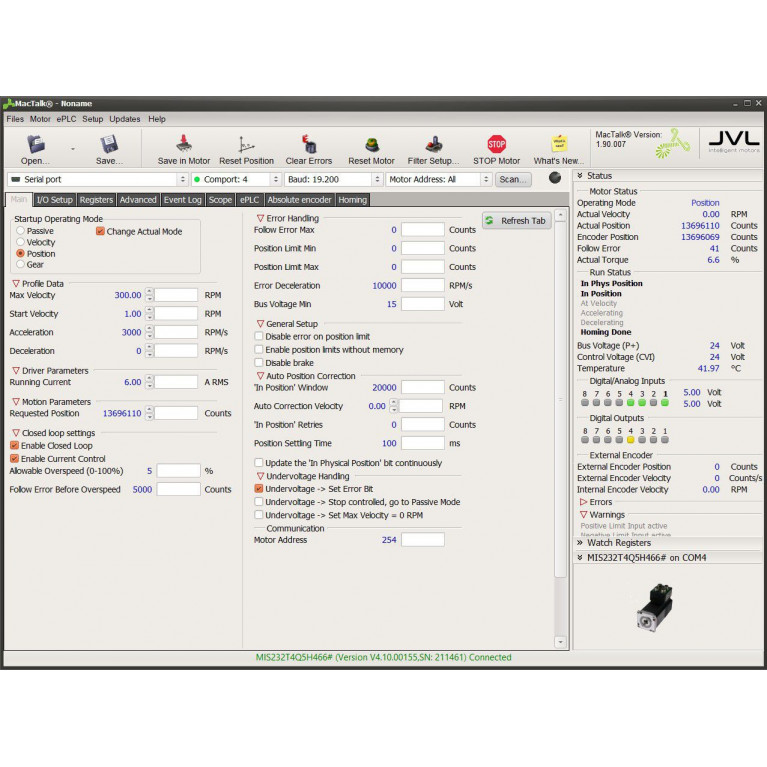Click the Reset Motor icon
767x767 pixels.
pyautogui.click(x=372, y=145)
